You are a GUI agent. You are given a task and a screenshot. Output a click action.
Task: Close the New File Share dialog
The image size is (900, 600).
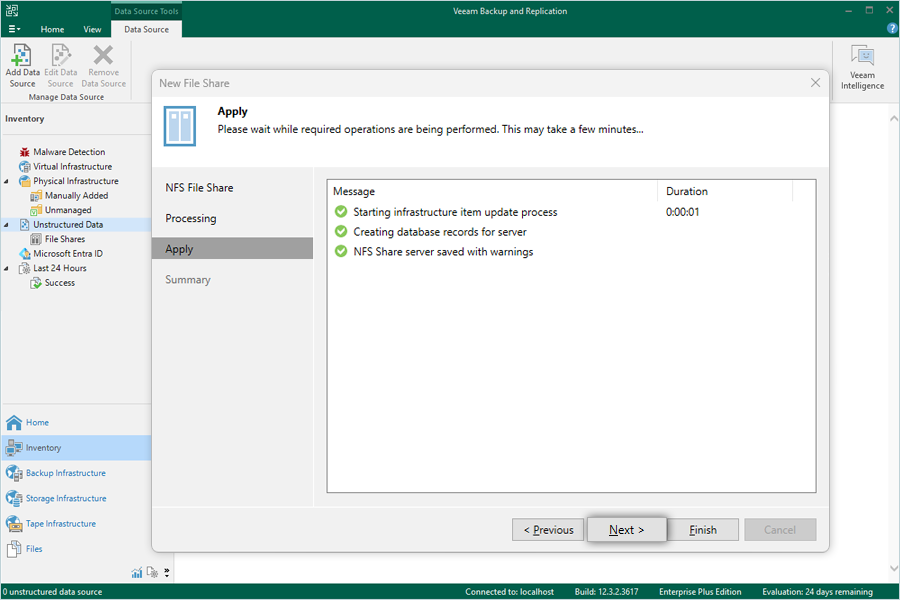(x=815, y=83)
